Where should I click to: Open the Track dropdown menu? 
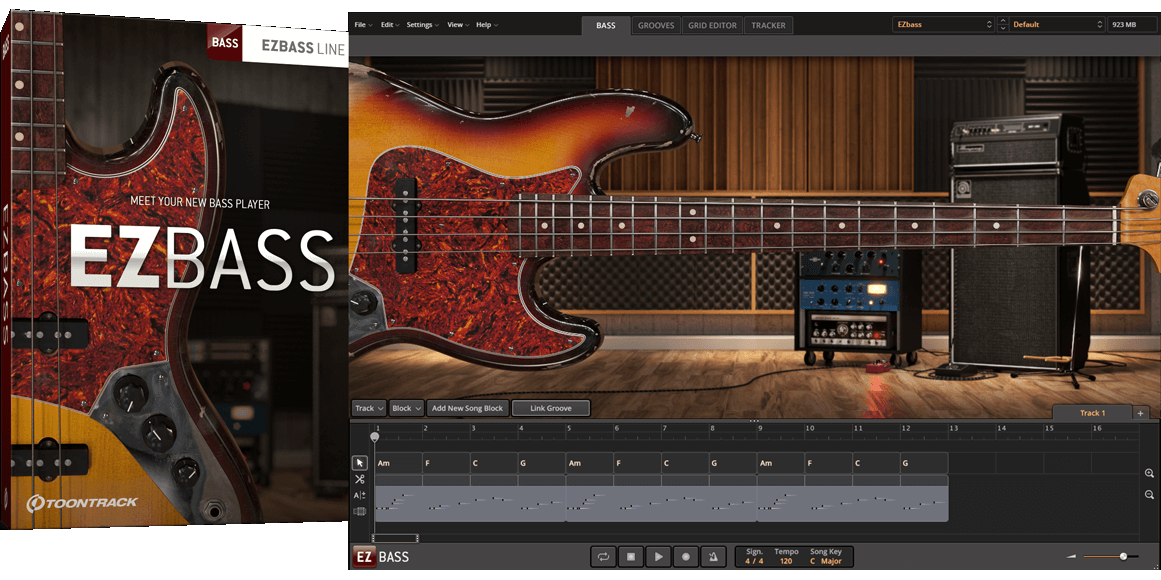point(369,408)
